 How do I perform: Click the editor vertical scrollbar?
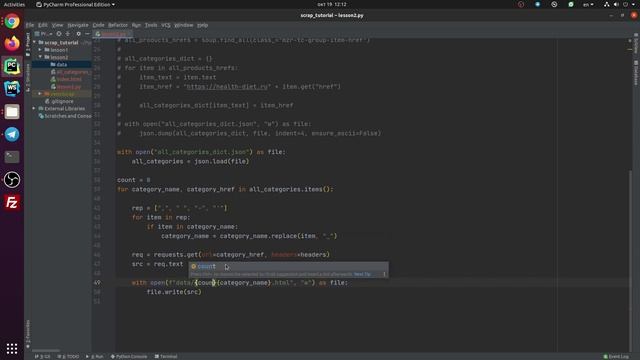[x=631, y=261]
